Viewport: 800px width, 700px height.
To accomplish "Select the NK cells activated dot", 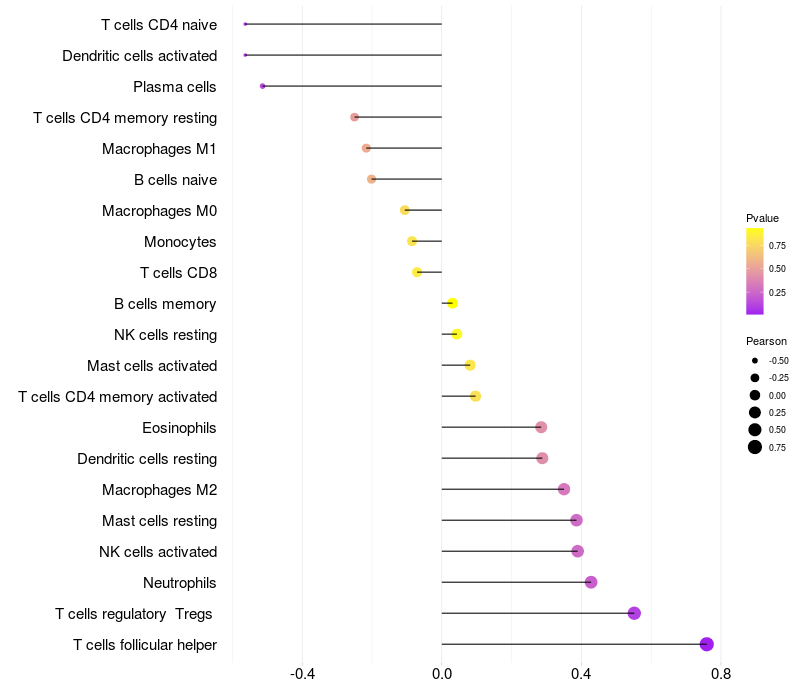I will pos(578,551).
